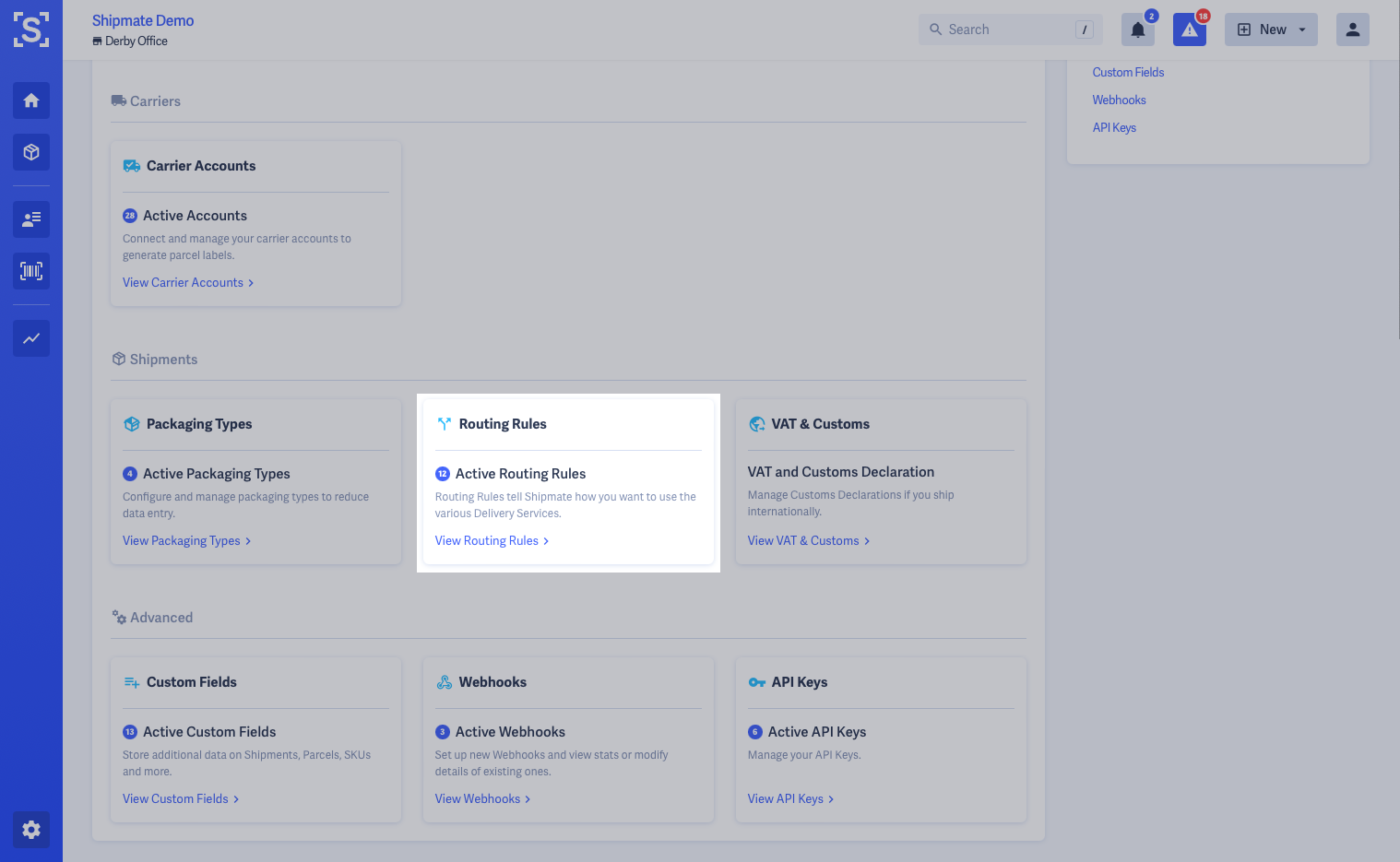Click the Webhooks icon

pyautogui.click(x=445, y=682)
